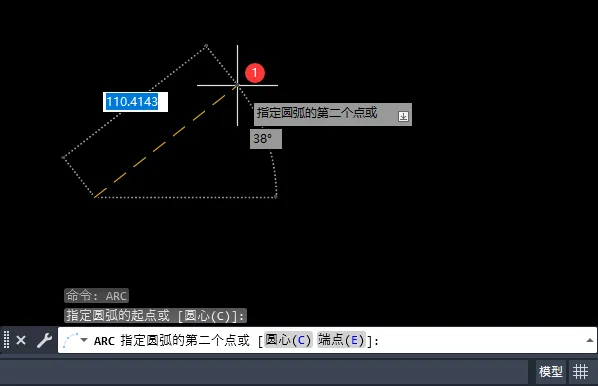Screen dimensions: 598x386
Task: Choose the 端点(E) endpoint option
Action: click(341, 339)
